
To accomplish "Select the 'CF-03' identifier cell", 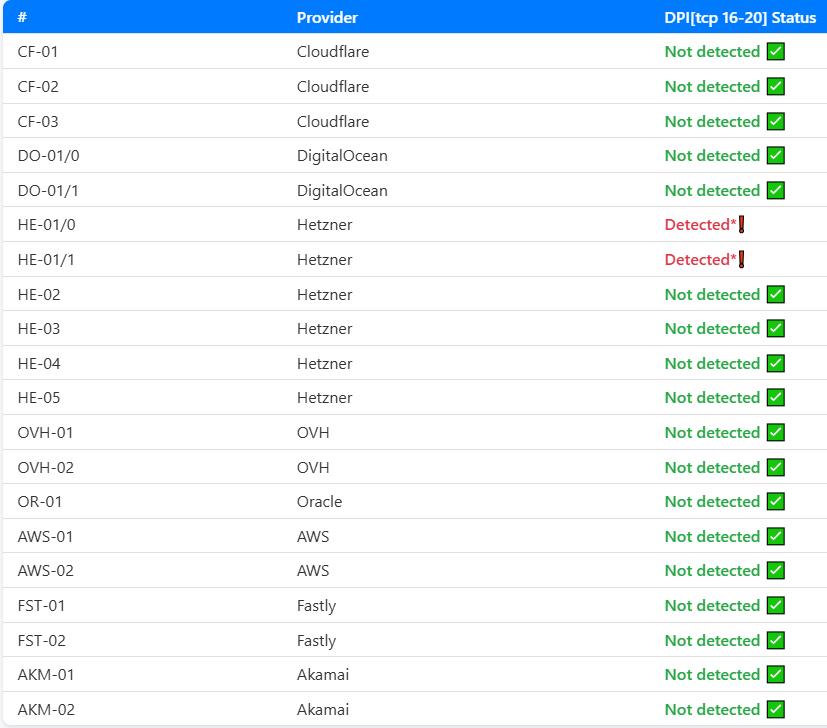I will (38, 121).
